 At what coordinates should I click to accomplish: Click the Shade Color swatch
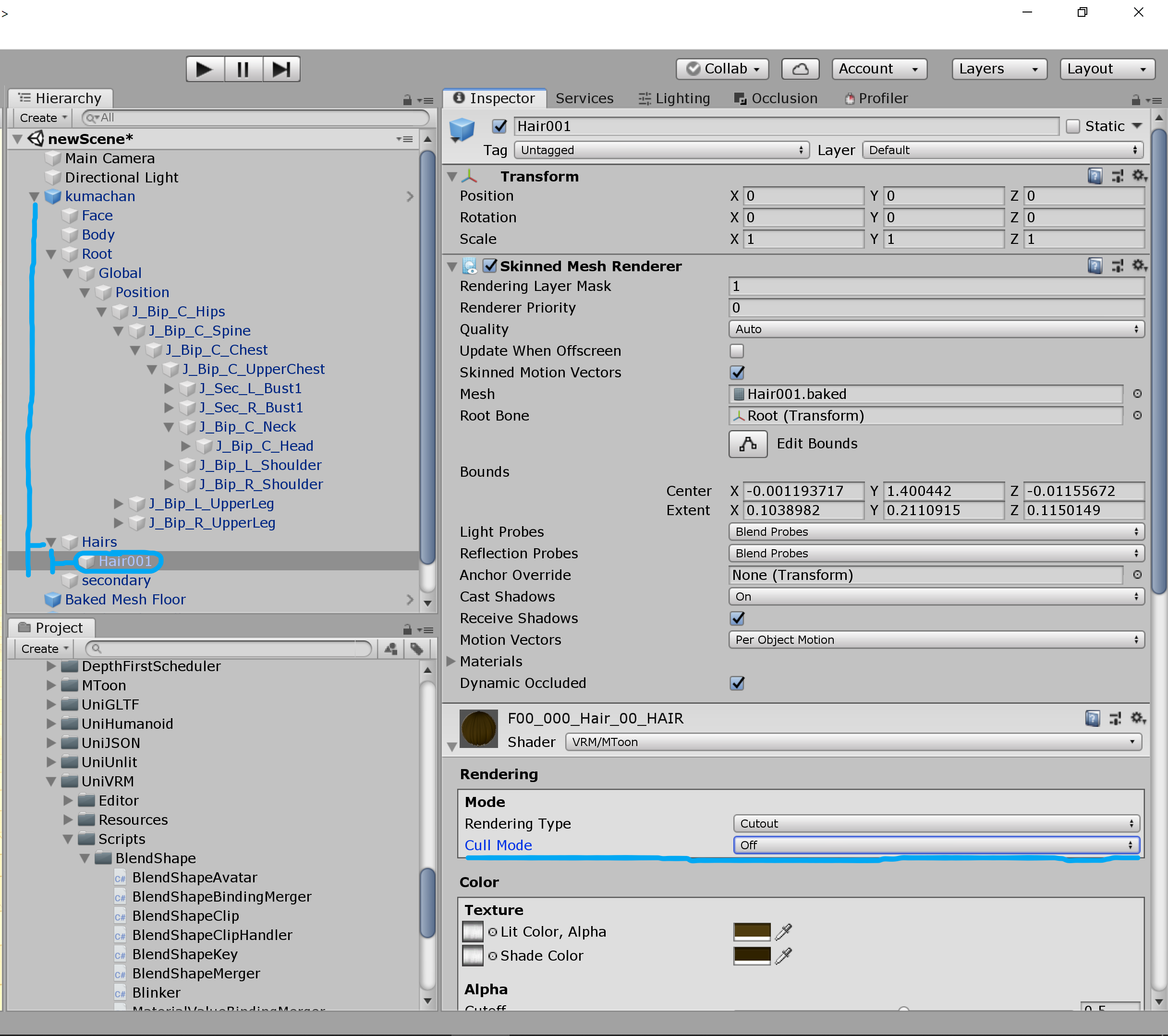[752, 955]
